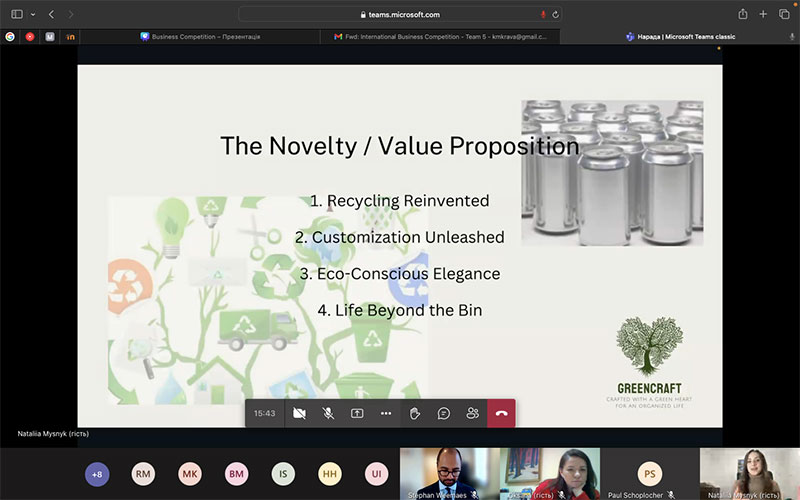This screenshot has width=800, height=500.
Task: Show the tab overview
Action: tap(784, 14)
